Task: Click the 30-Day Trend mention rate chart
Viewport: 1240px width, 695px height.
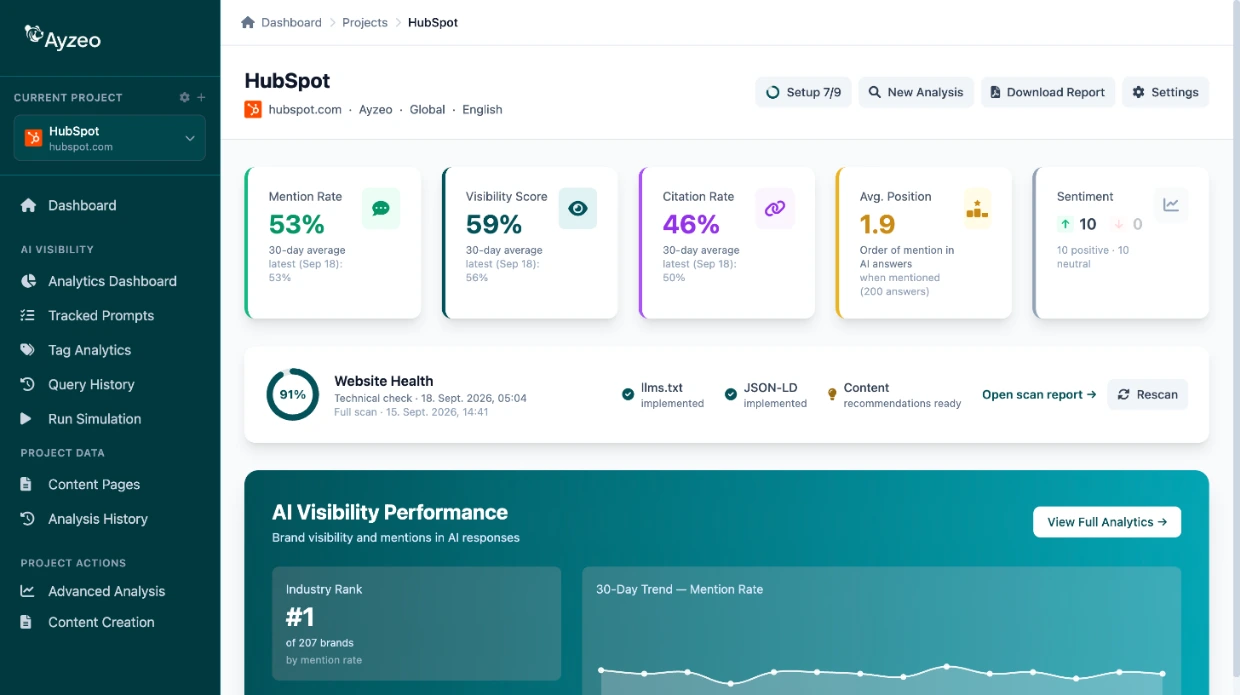Action: click(881, 631)
